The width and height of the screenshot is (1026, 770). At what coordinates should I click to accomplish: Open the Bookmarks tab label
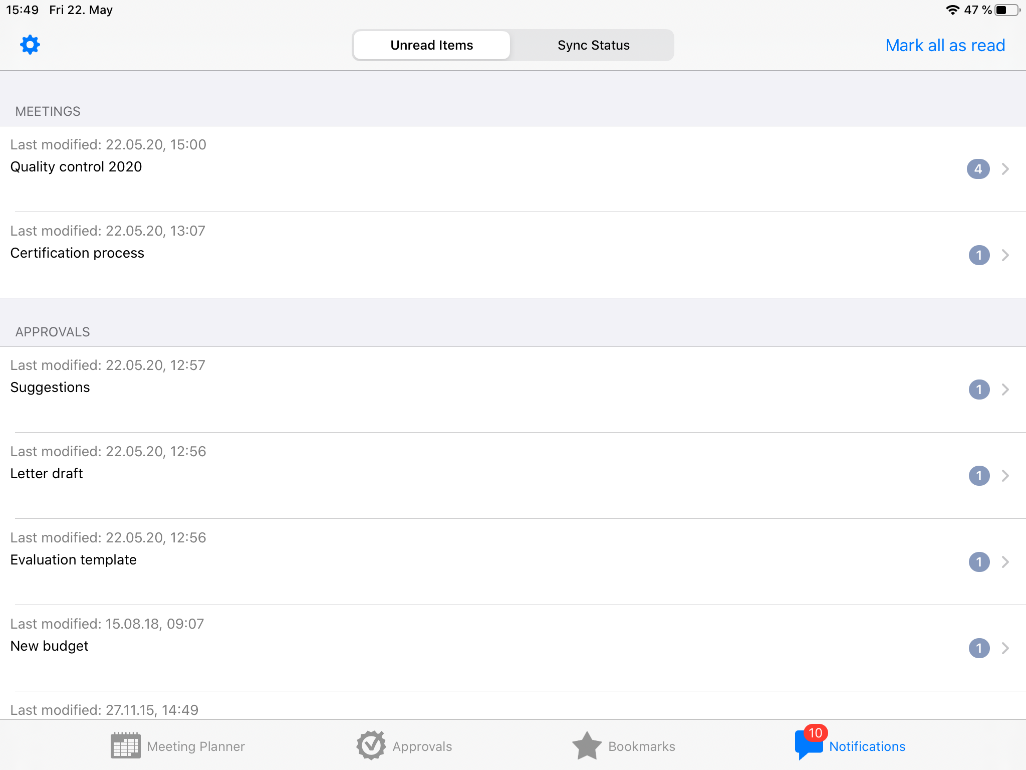point(642,746)
